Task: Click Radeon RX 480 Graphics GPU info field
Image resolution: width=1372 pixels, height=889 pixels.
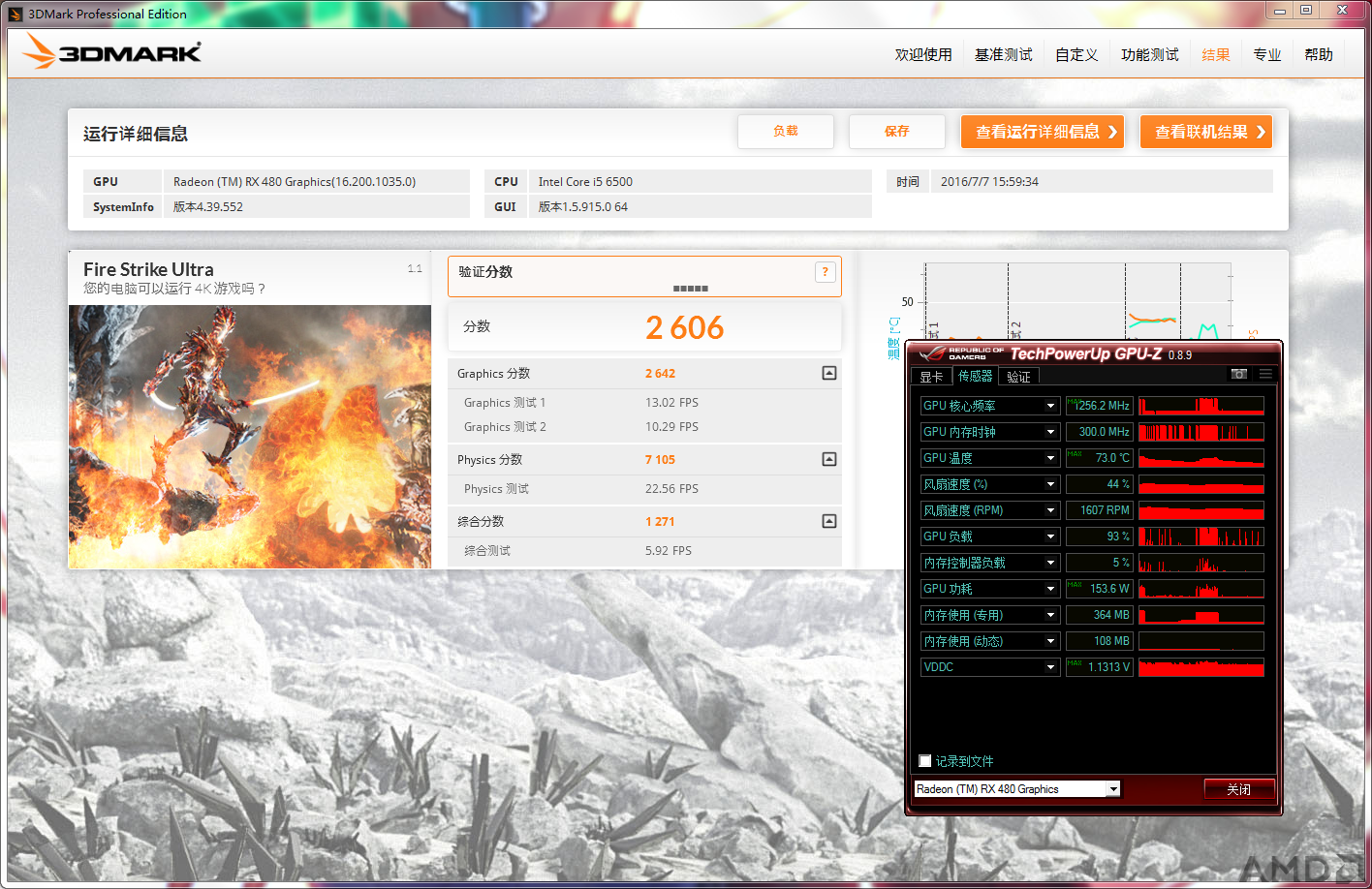Action: pos(316,181)
